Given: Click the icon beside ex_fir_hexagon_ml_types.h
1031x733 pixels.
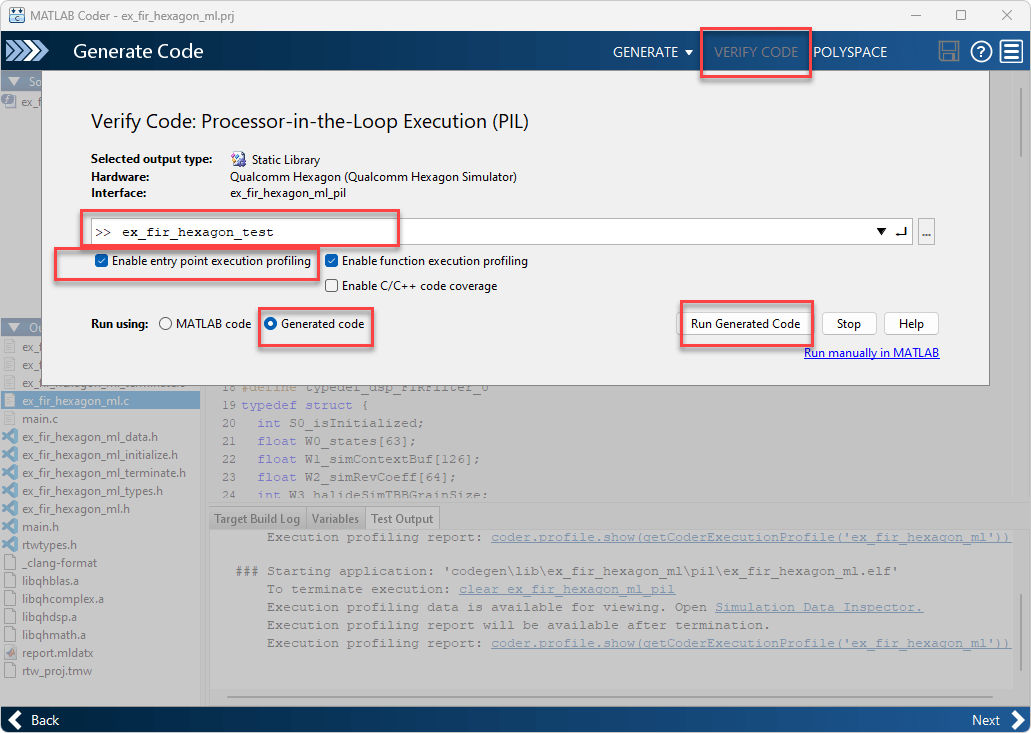Looking at the screenshot, I should (x=10, y=490).
